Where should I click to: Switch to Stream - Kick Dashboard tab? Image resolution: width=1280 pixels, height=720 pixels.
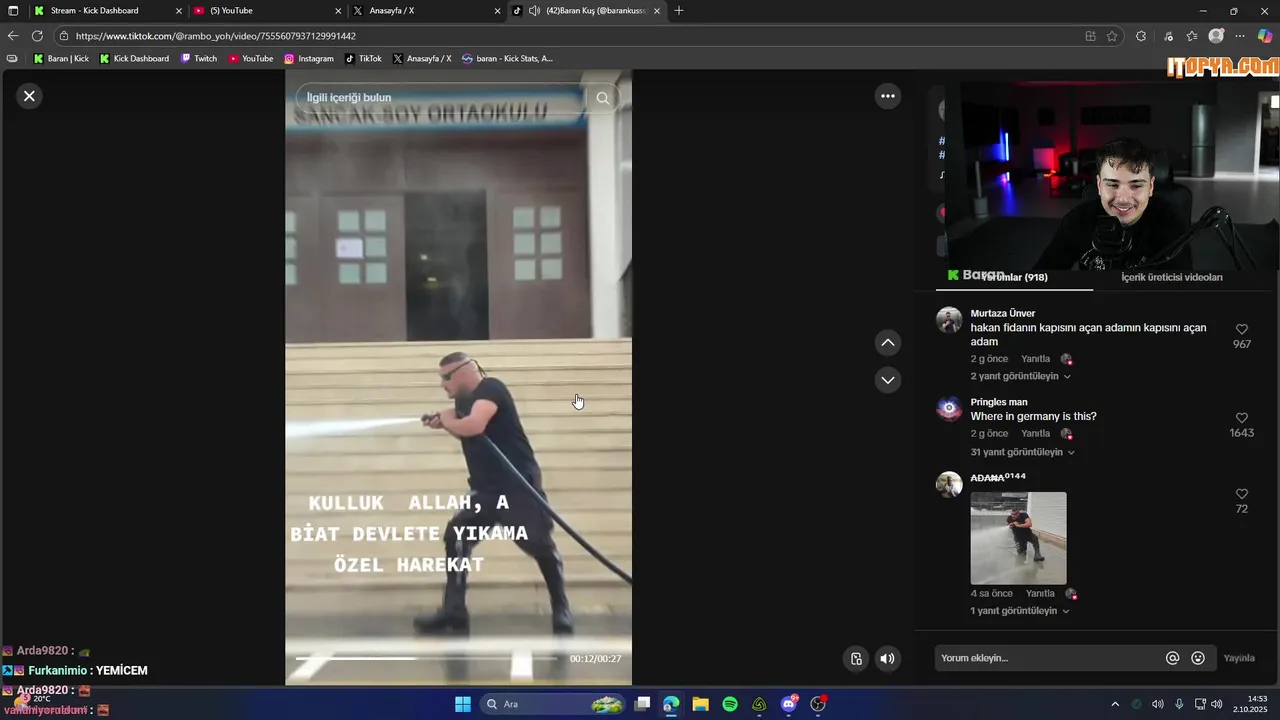[x=108, y=10]
